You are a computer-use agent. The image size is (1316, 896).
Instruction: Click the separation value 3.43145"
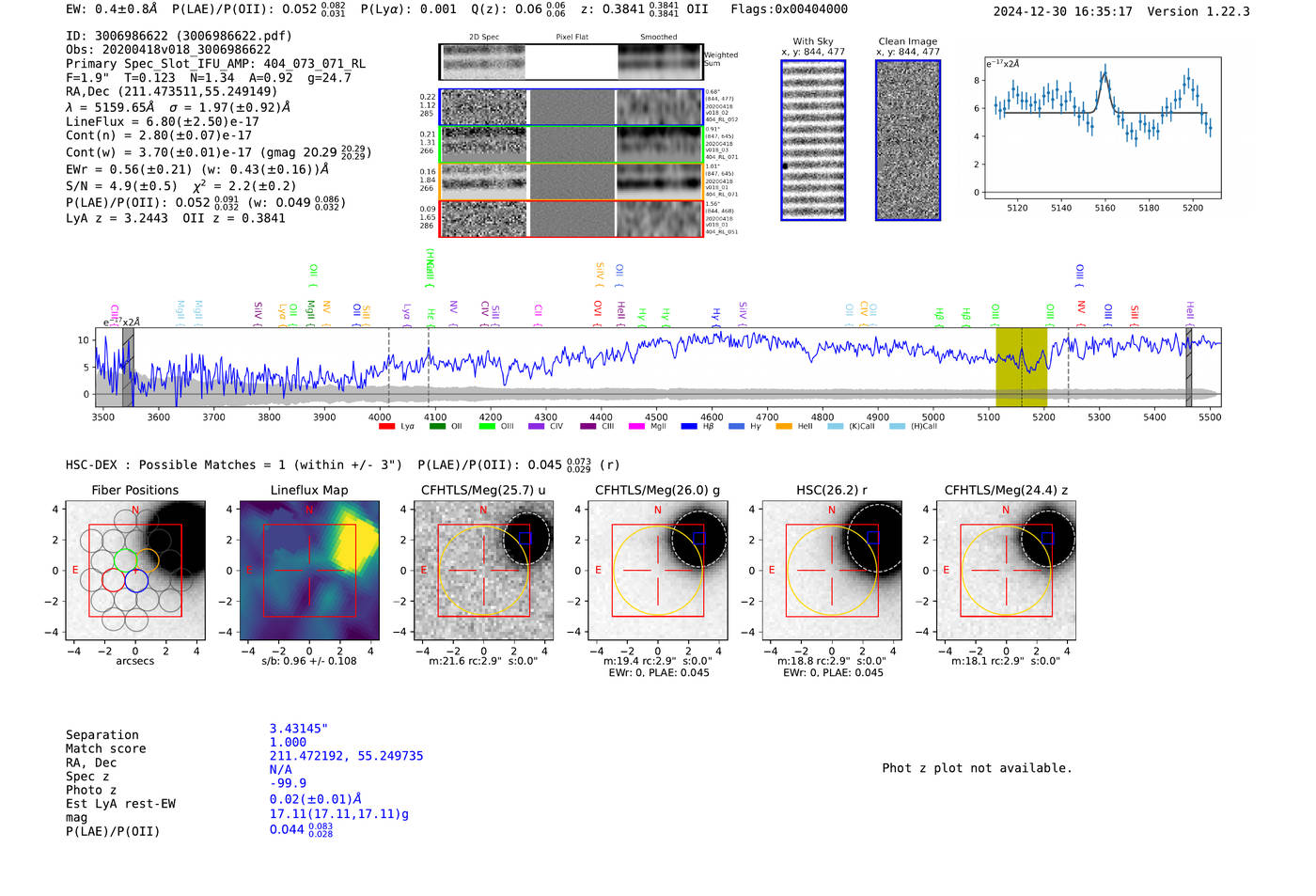[x=298, y=729]
